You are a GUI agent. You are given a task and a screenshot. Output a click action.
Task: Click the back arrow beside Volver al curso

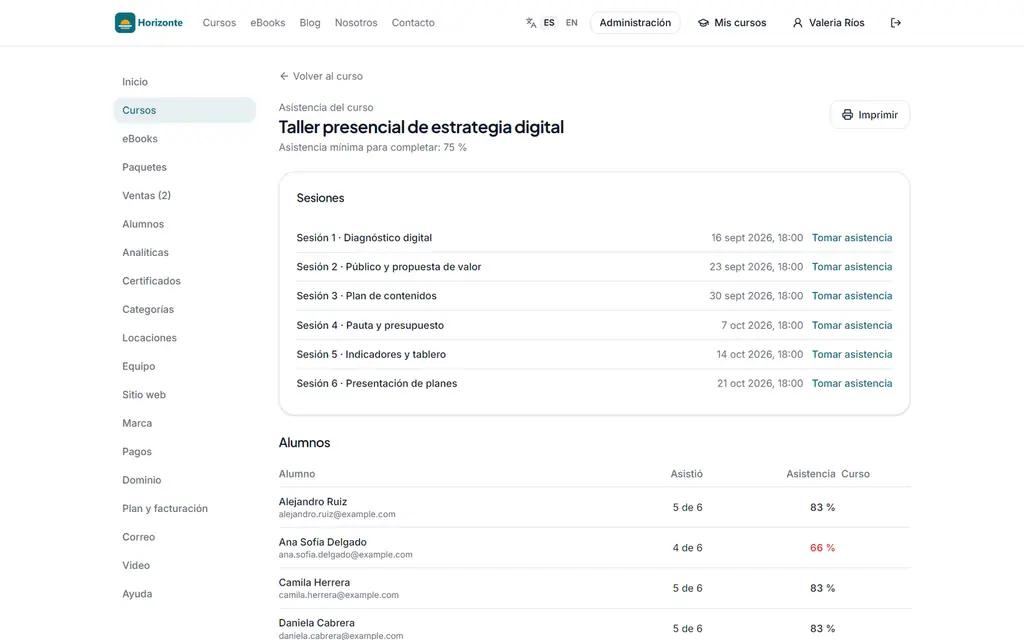[284, 76]
